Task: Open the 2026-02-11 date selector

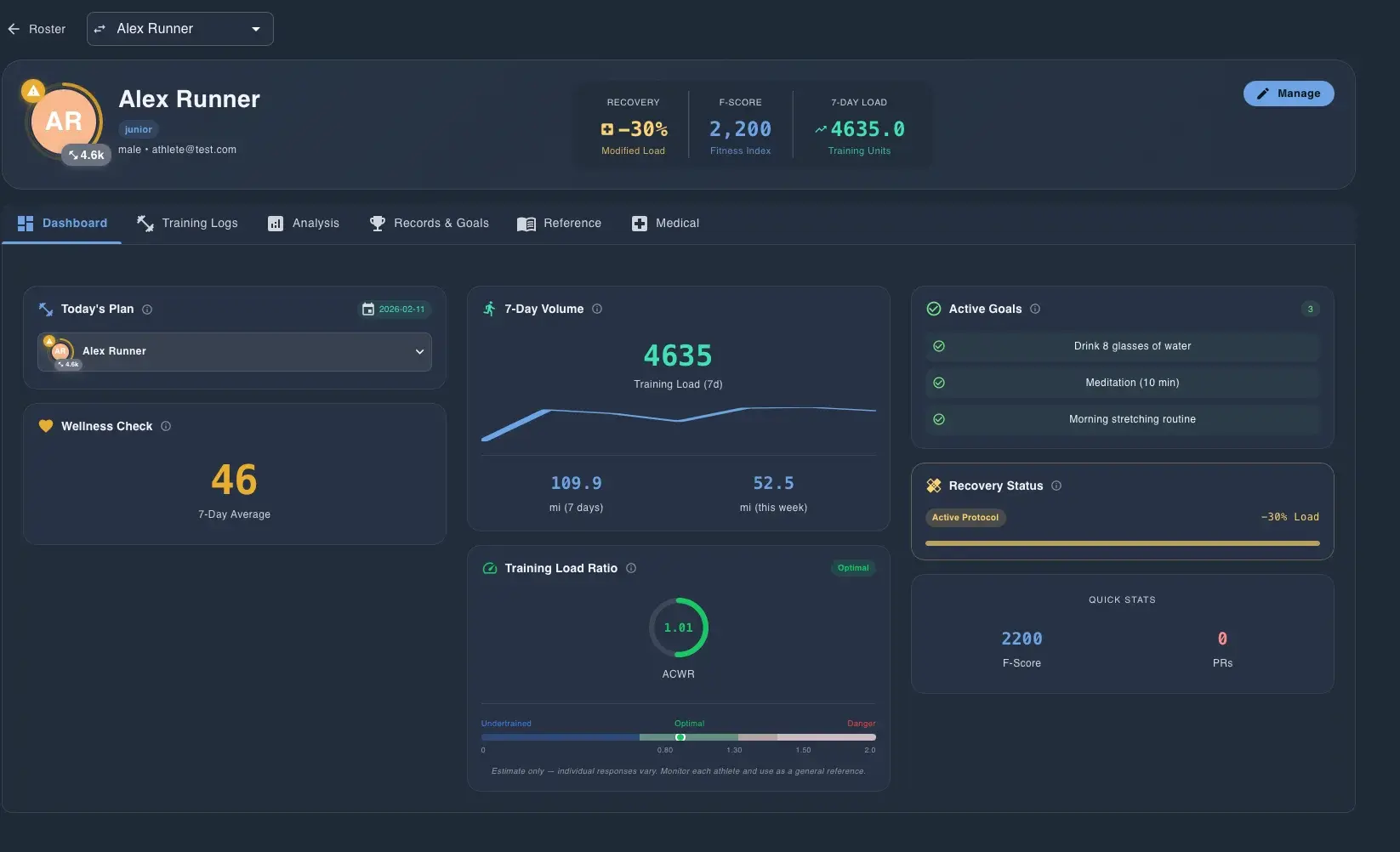Action: [396, 309]
